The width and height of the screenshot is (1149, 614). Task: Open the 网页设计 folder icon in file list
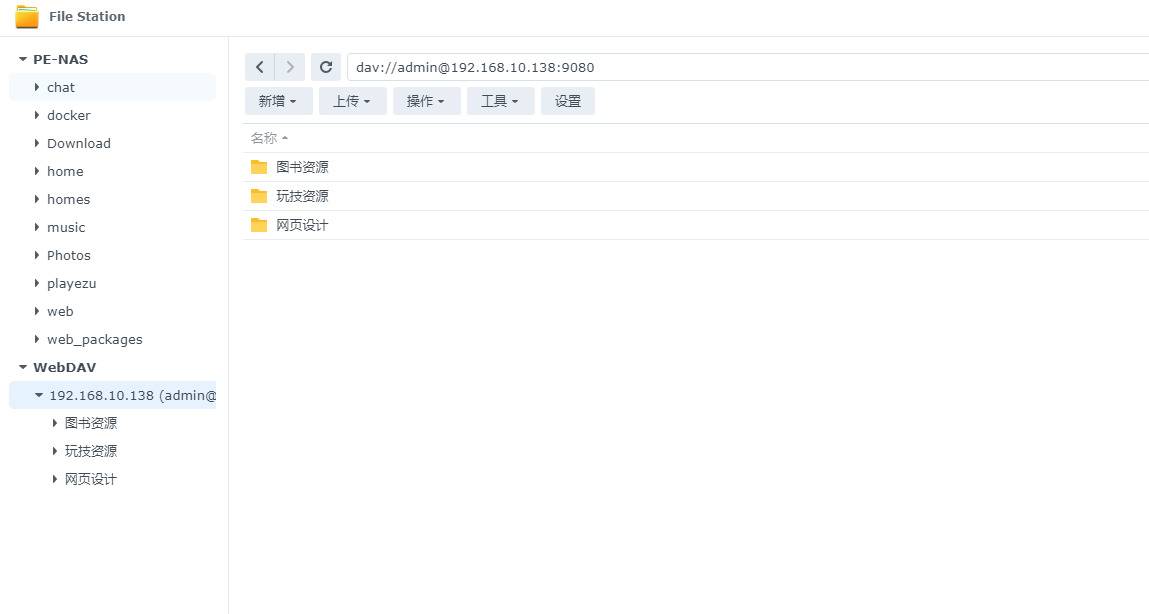pyautogui.click(x=258, y=224)
